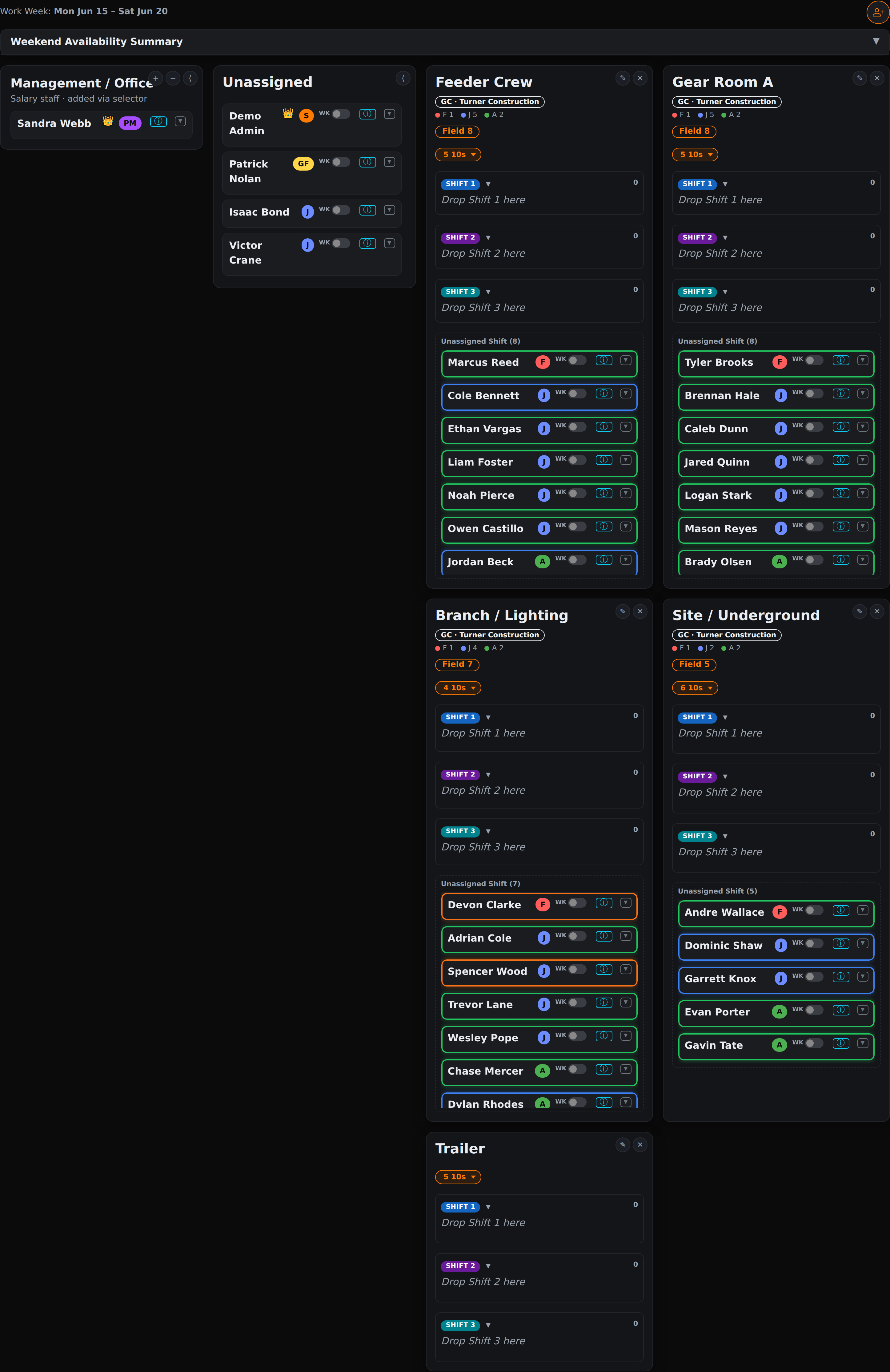
Task: Toggle WK switch for Brennan Hale
Action: pyautogui.click(x=815, y=394)
